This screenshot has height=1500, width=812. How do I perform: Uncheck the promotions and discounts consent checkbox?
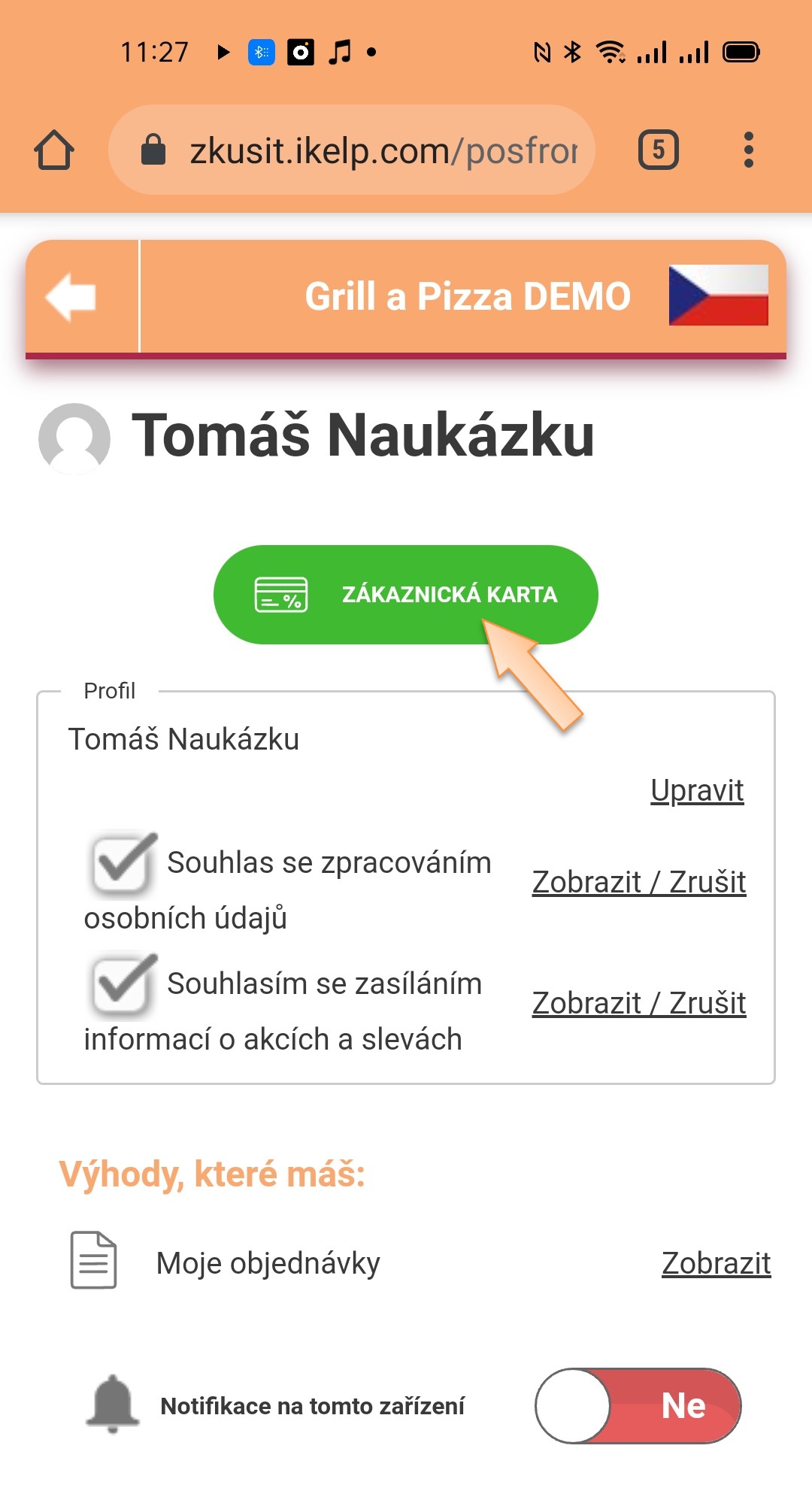click(x=123, y=985)
